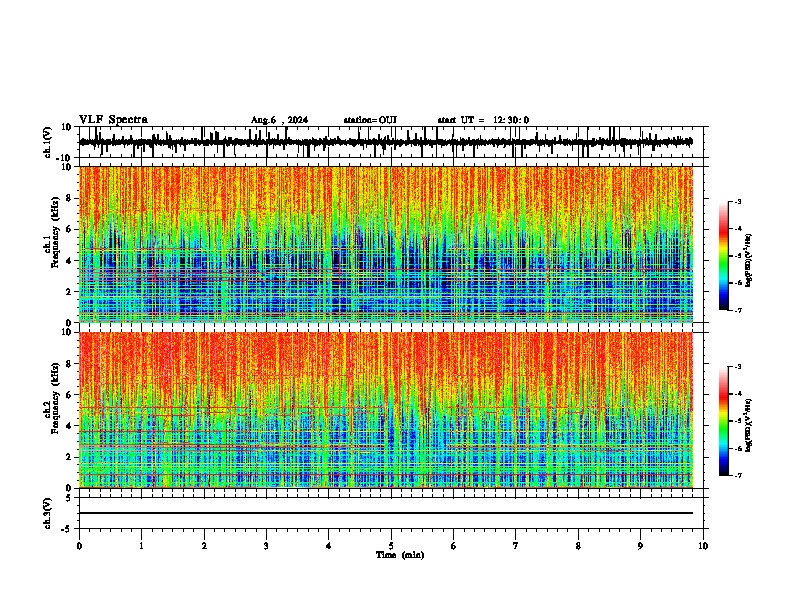Click the "4" kHz tick on ch.2 spectrogram
Screen dimensions: 792x612
pyautogui.click(x=70, y=426)
